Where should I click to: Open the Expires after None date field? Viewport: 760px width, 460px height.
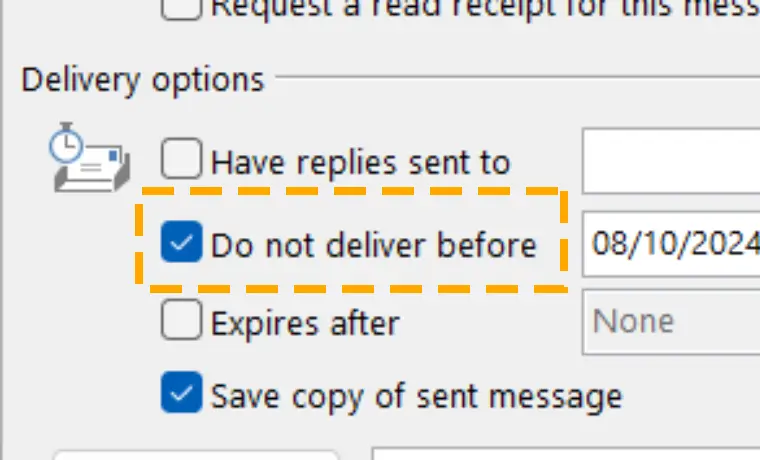[x=671, y=322]
